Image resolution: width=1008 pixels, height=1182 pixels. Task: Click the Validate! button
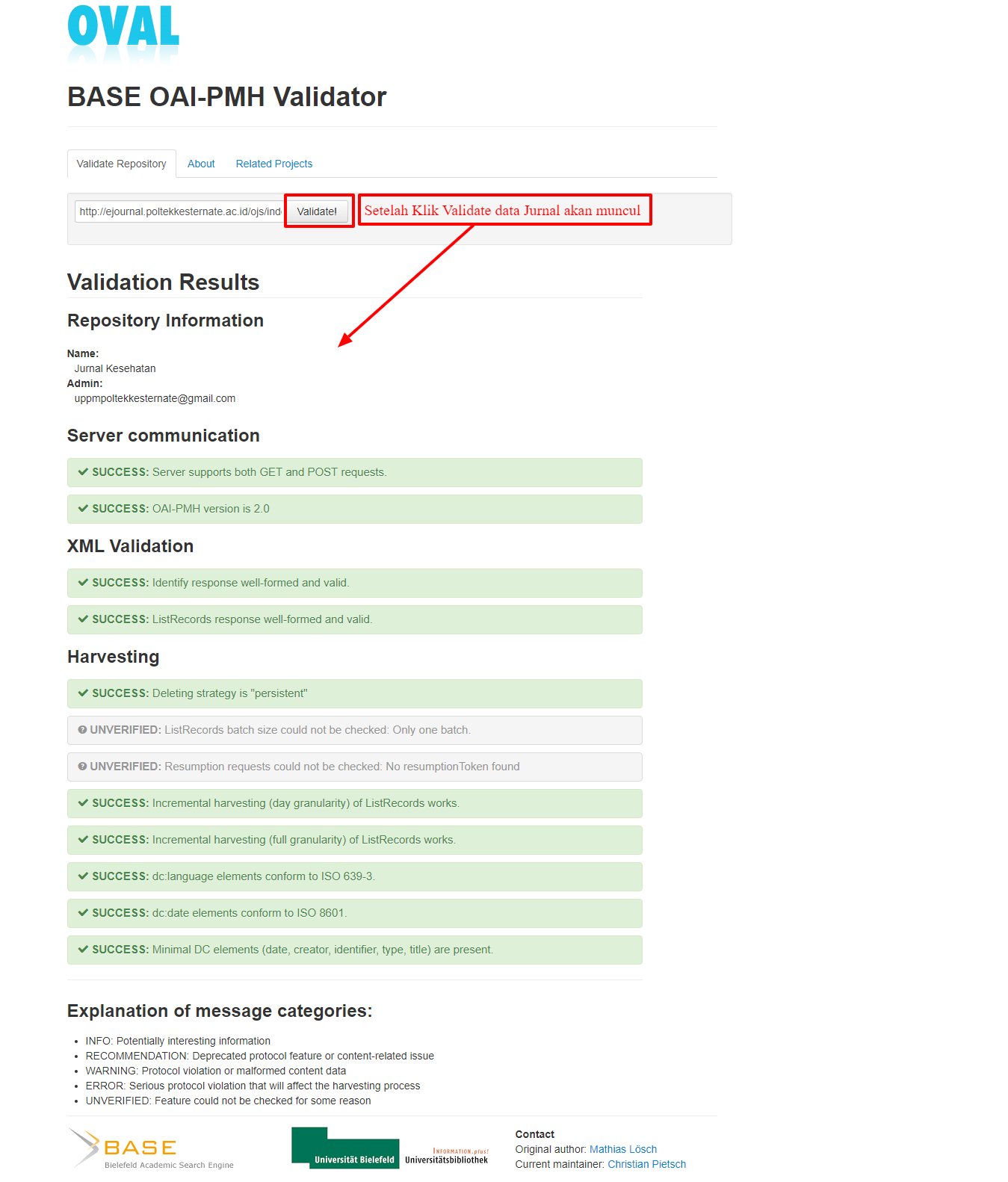pyautogui.click(x=317, y=211)
